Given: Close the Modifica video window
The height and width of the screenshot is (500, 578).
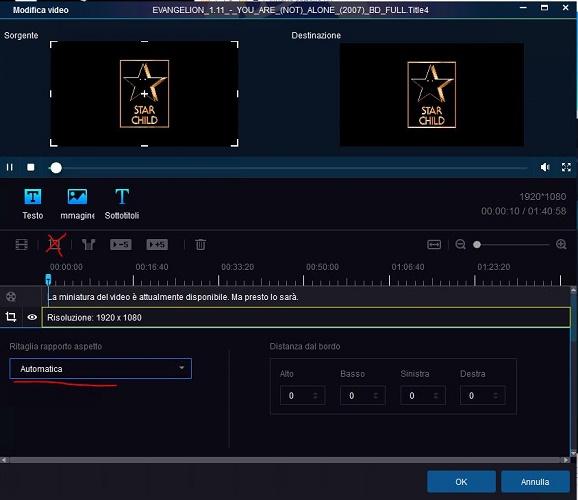Looking at the screenshot, I should [565, 7].
